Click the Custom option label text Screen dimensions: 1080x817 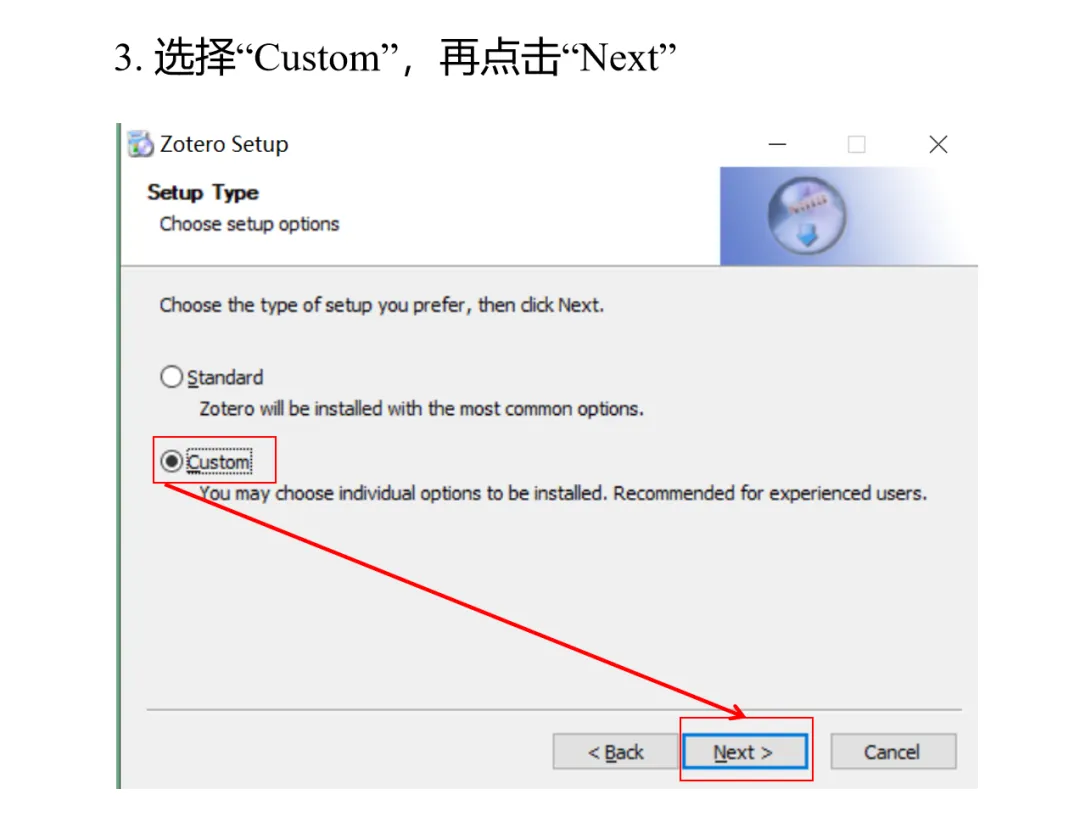point(219,462)
